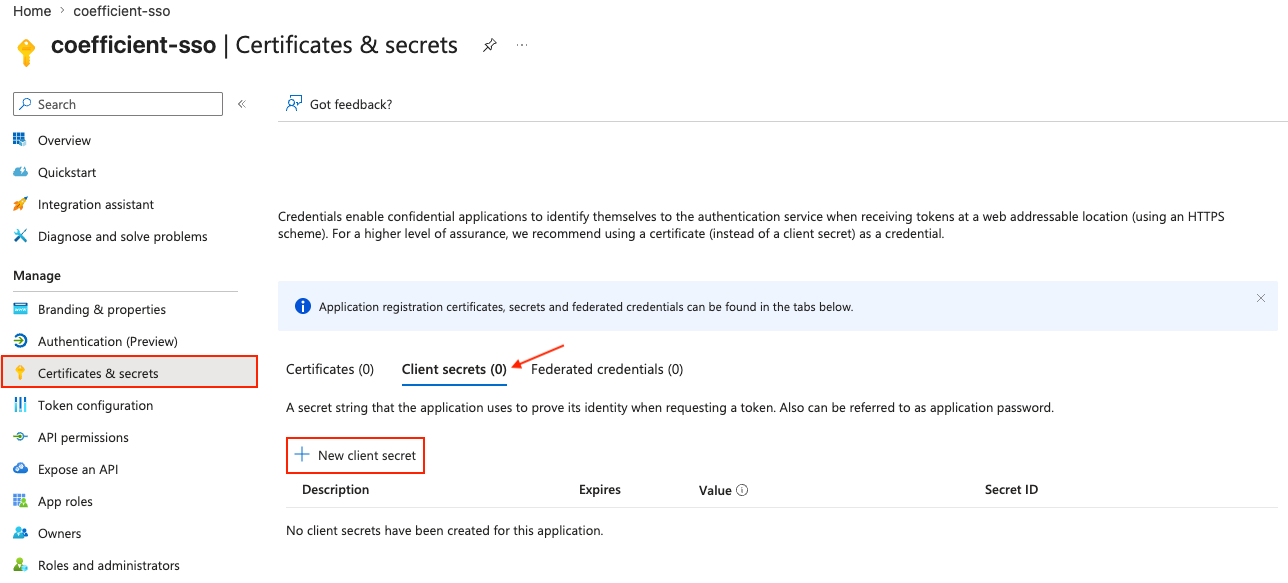This screenshot has height=583, width=1288.
Task: Click the Expose an API cloud icon
Action: (20, 469)
